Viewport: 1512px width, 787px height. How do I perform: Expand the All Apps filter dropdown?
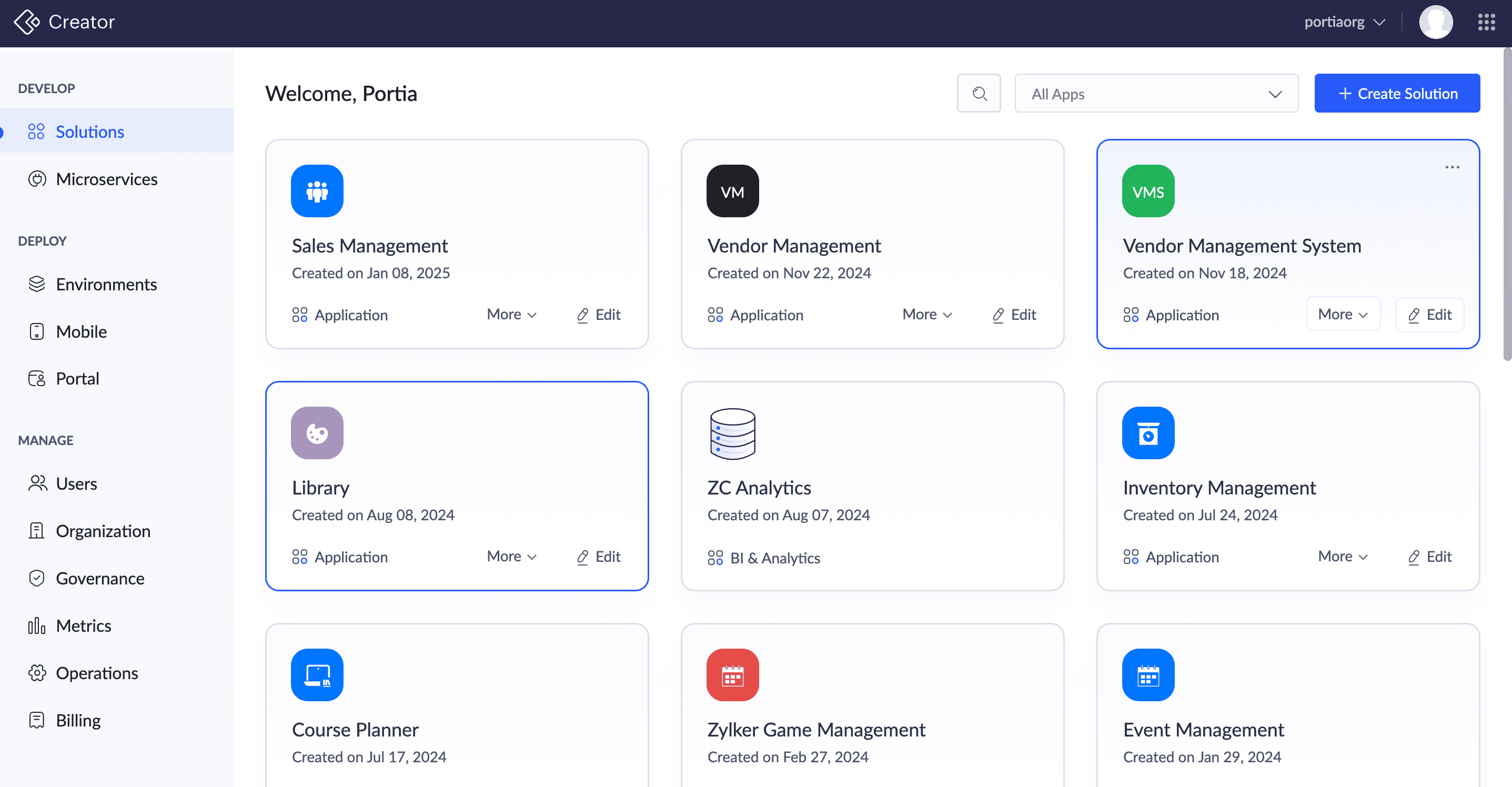click(1156, 93)
